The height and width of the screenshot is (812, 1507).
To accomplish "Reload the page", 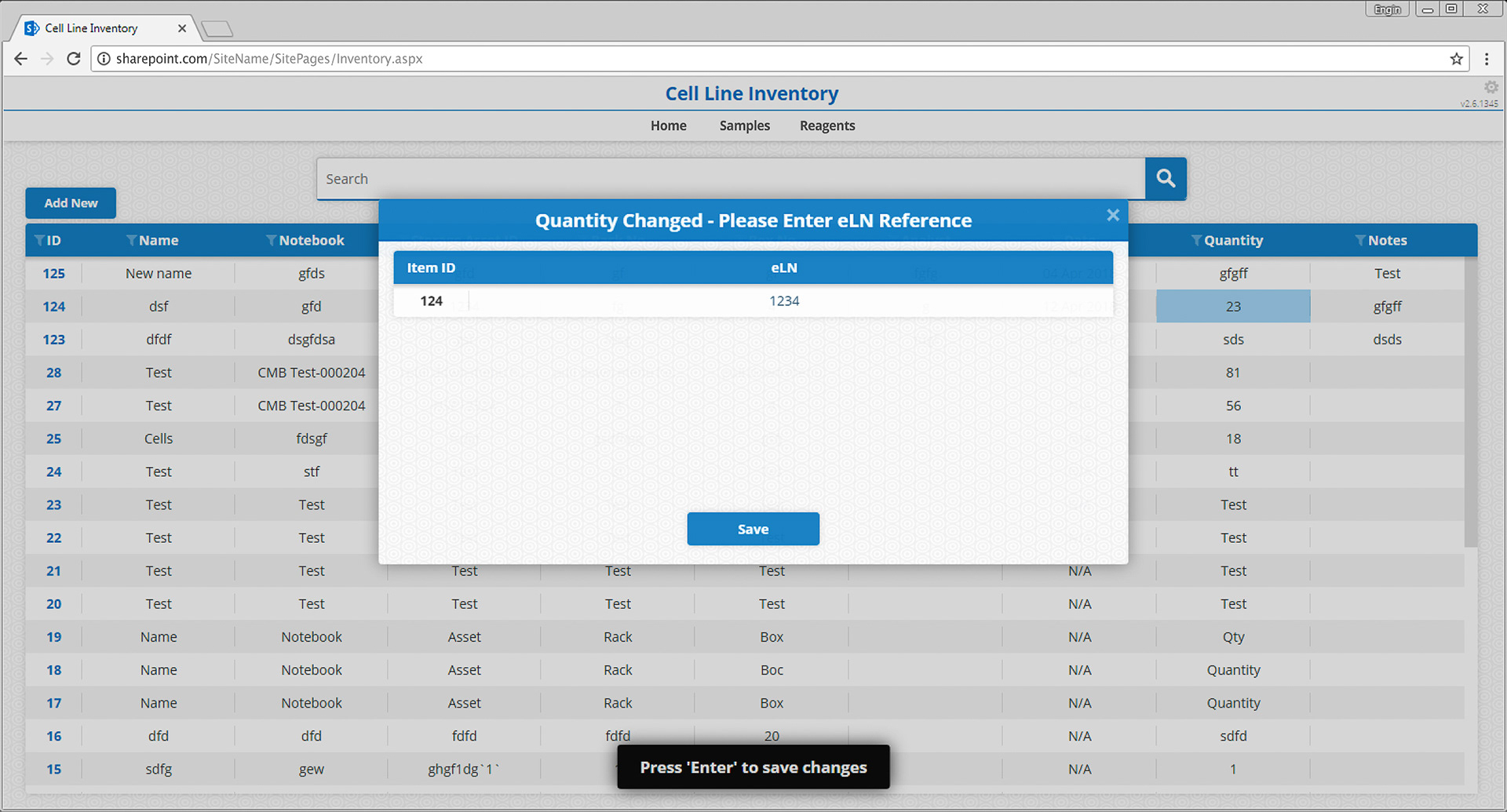I will click(x=74, y=59).
